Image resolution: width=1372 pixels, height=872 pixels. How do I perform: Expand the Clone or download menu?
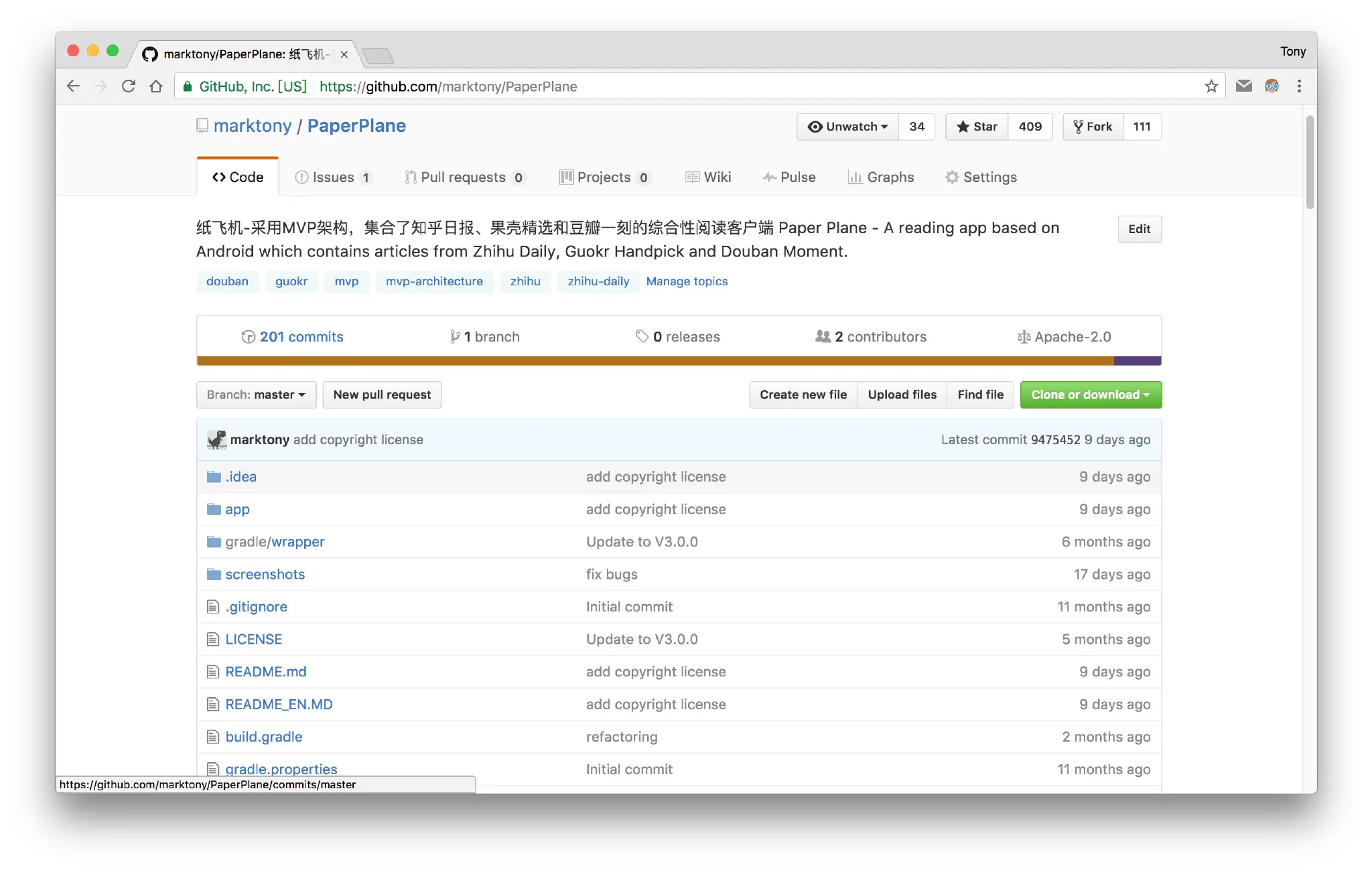[x=1091, y=395]
